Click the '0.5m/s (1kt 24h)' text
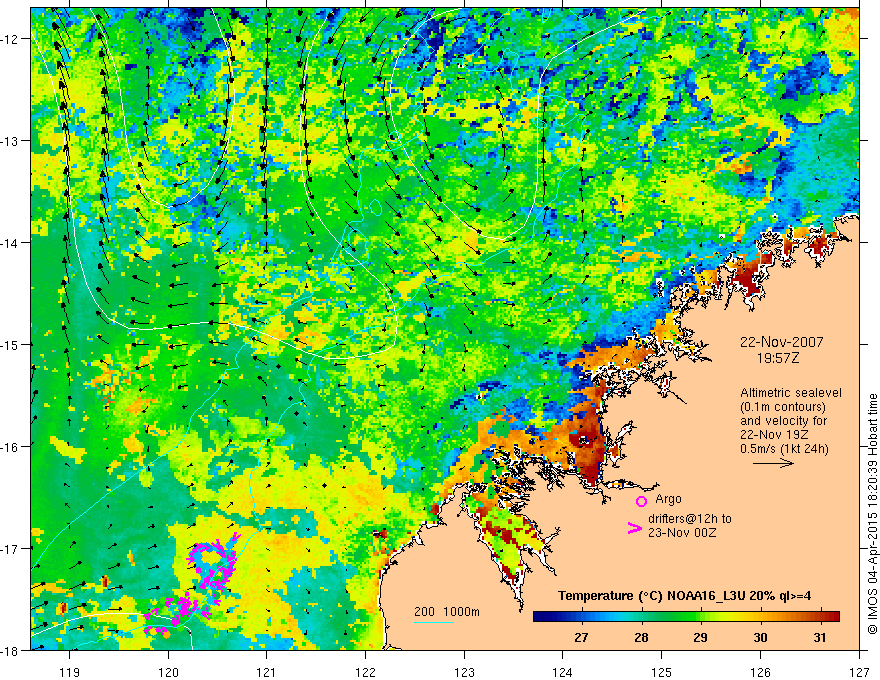 pyautogui.click(x=784, y=448)
